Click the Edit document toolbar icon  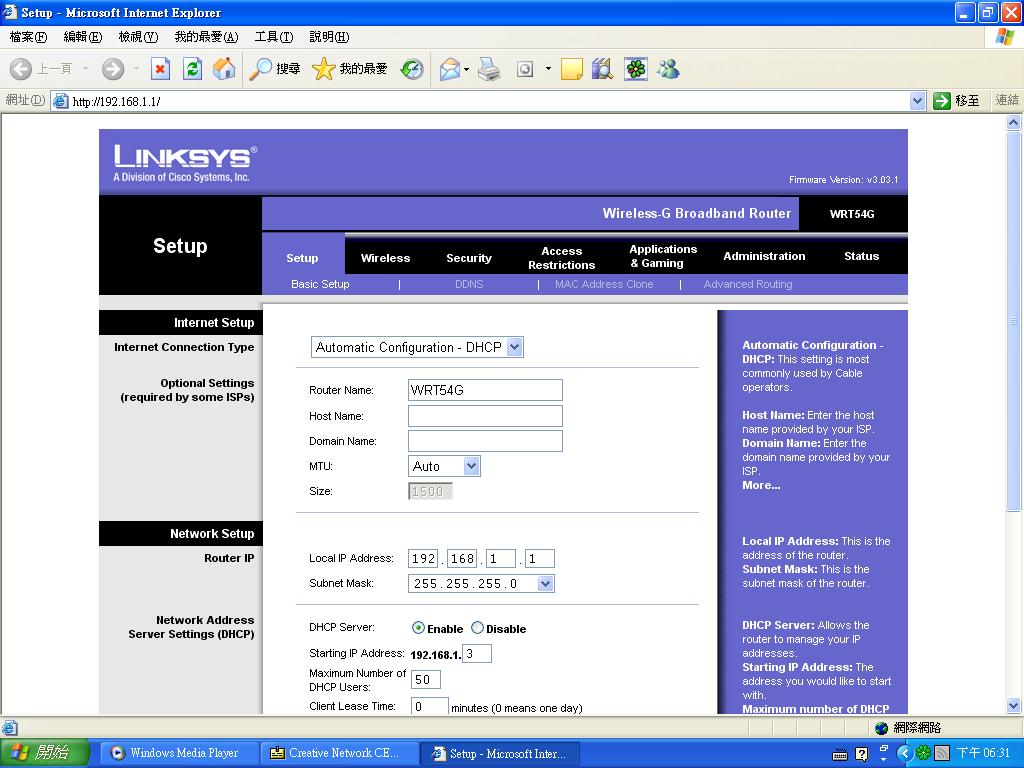pyautogui.click(x=525, y=69)
